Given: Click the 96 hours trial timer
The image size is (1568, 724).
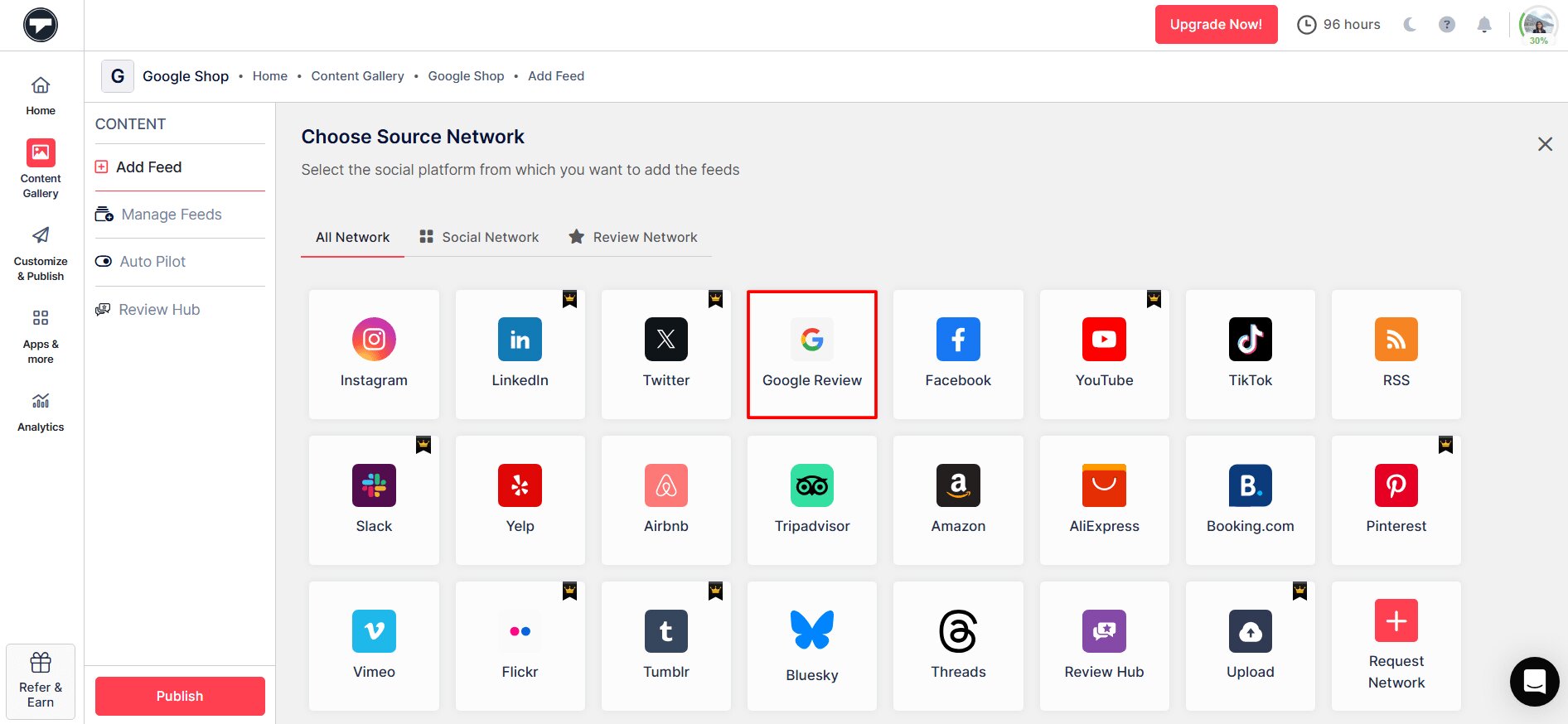Looking at the screenshot, I should coord(1338,25).
